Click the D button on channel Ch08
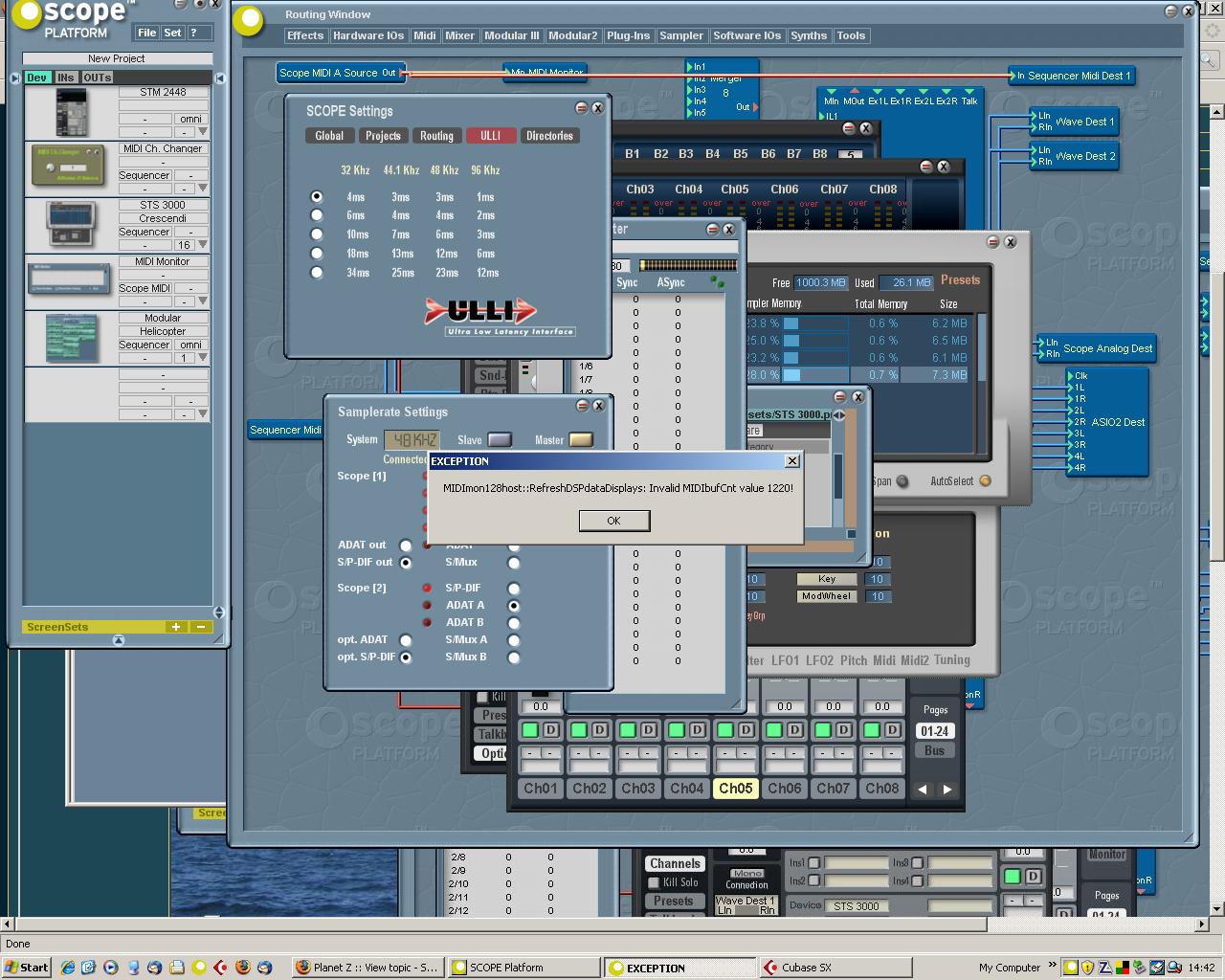 tap(893, 730)
